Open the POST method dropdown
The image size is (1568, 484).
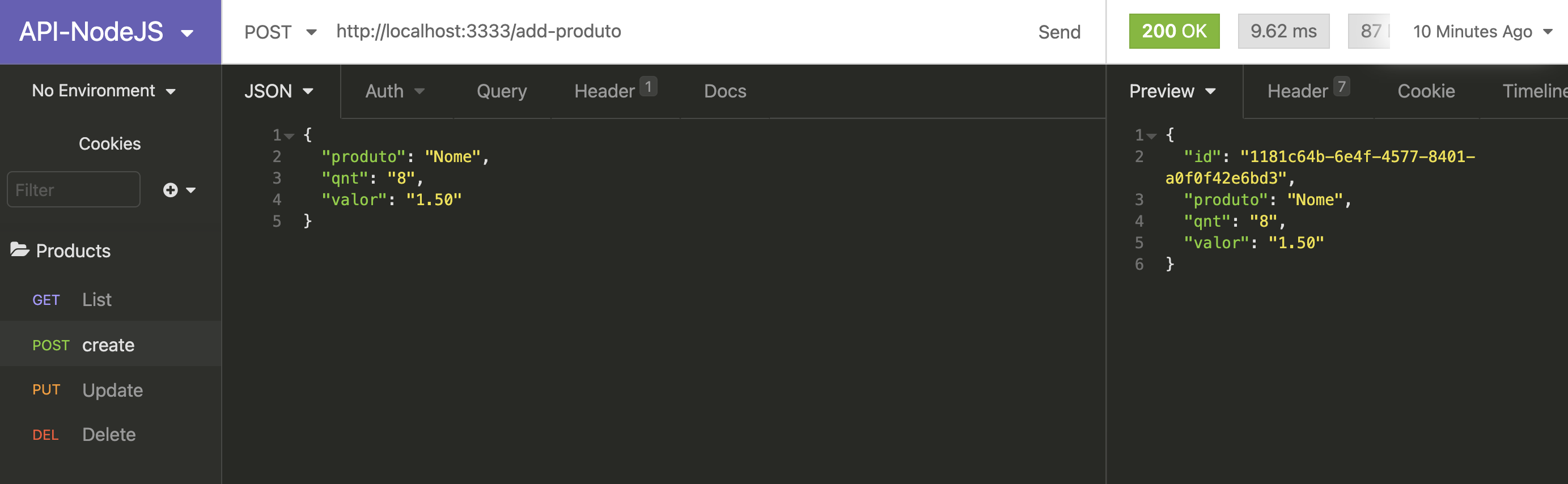click(280, 32)
